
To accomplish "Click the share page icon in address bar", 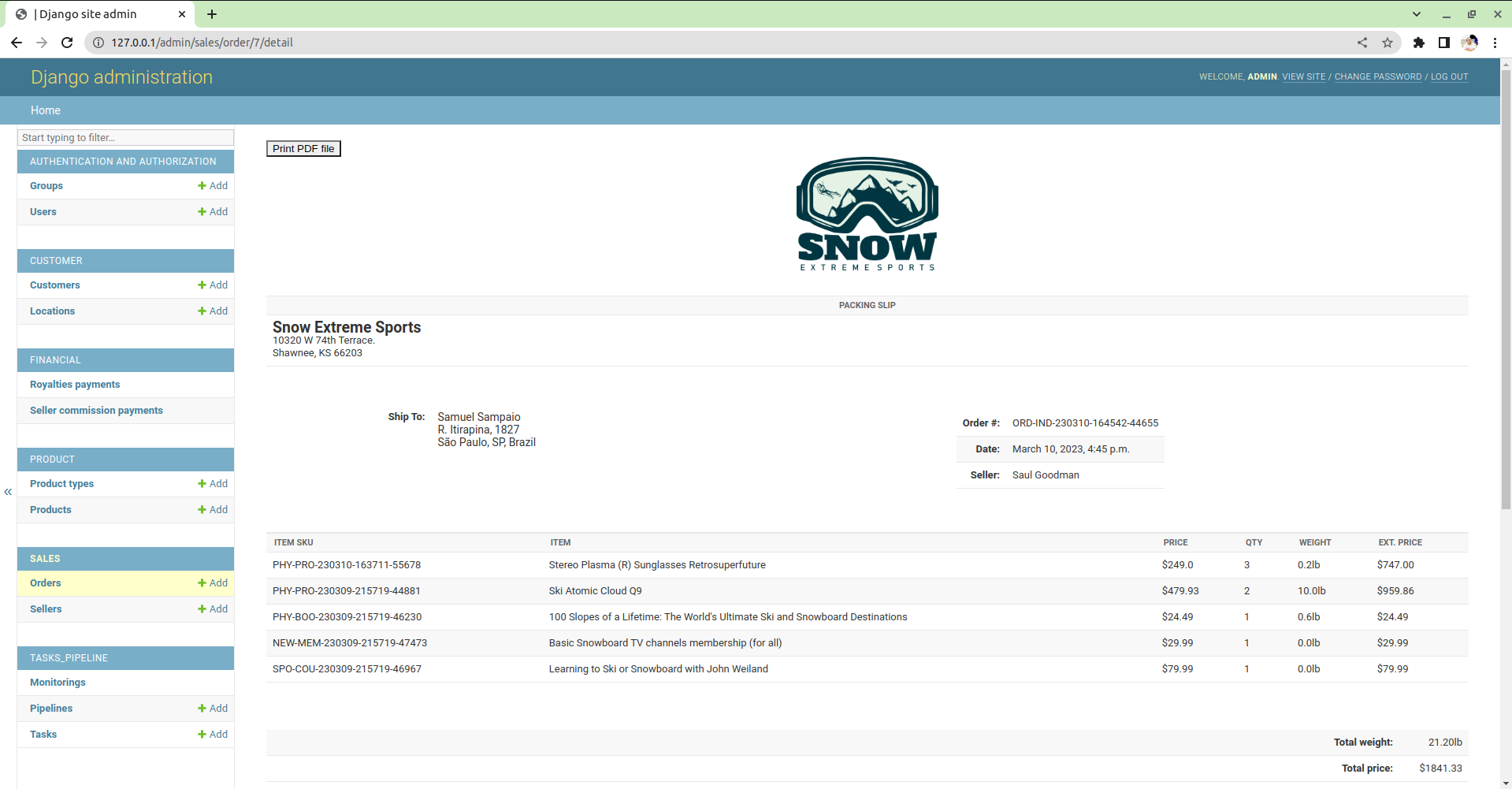I will pos(1362,43).
